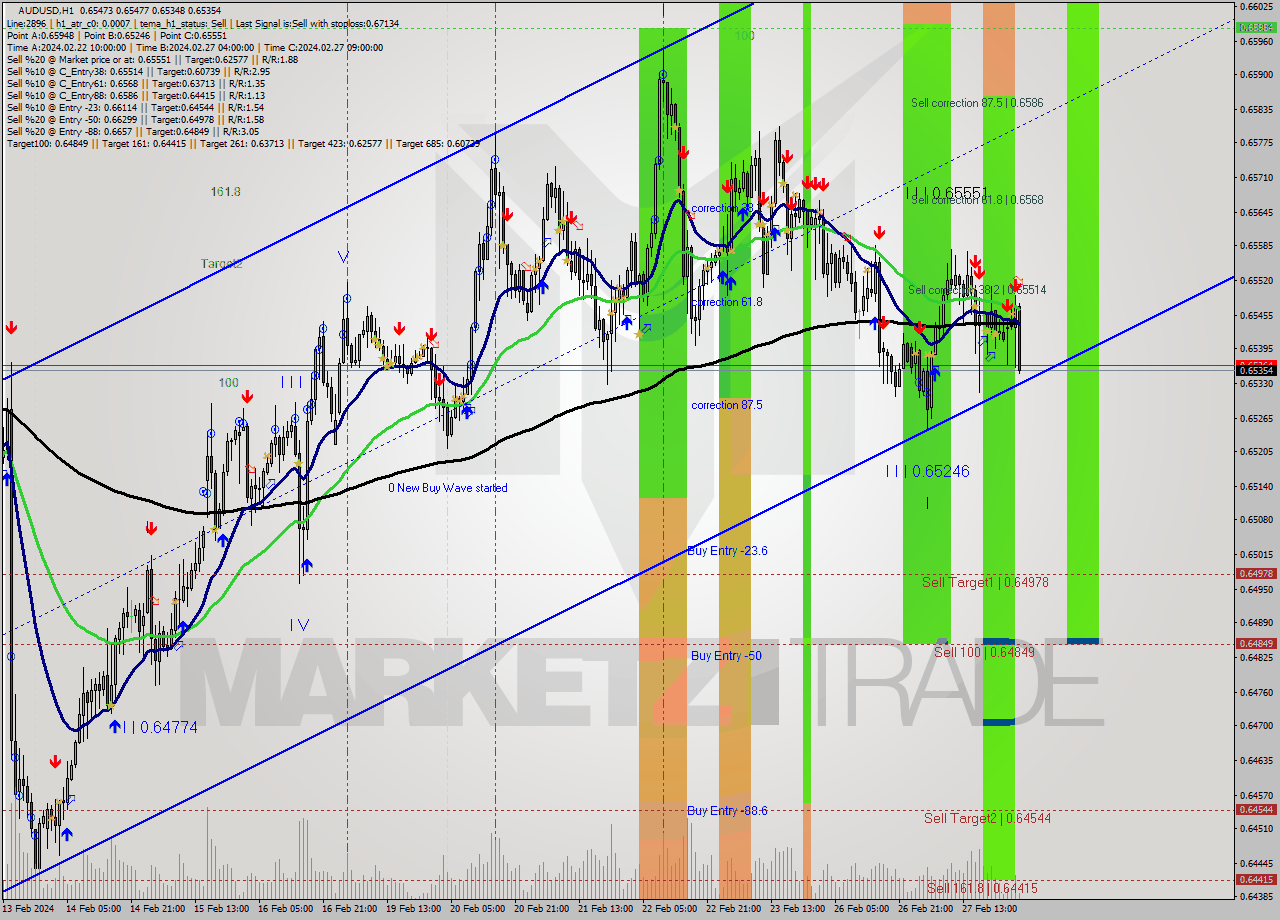This screenshot has height=920, width=1280.
Task: Click the 'Buy Entry -50' label
Action: (726, 656)
